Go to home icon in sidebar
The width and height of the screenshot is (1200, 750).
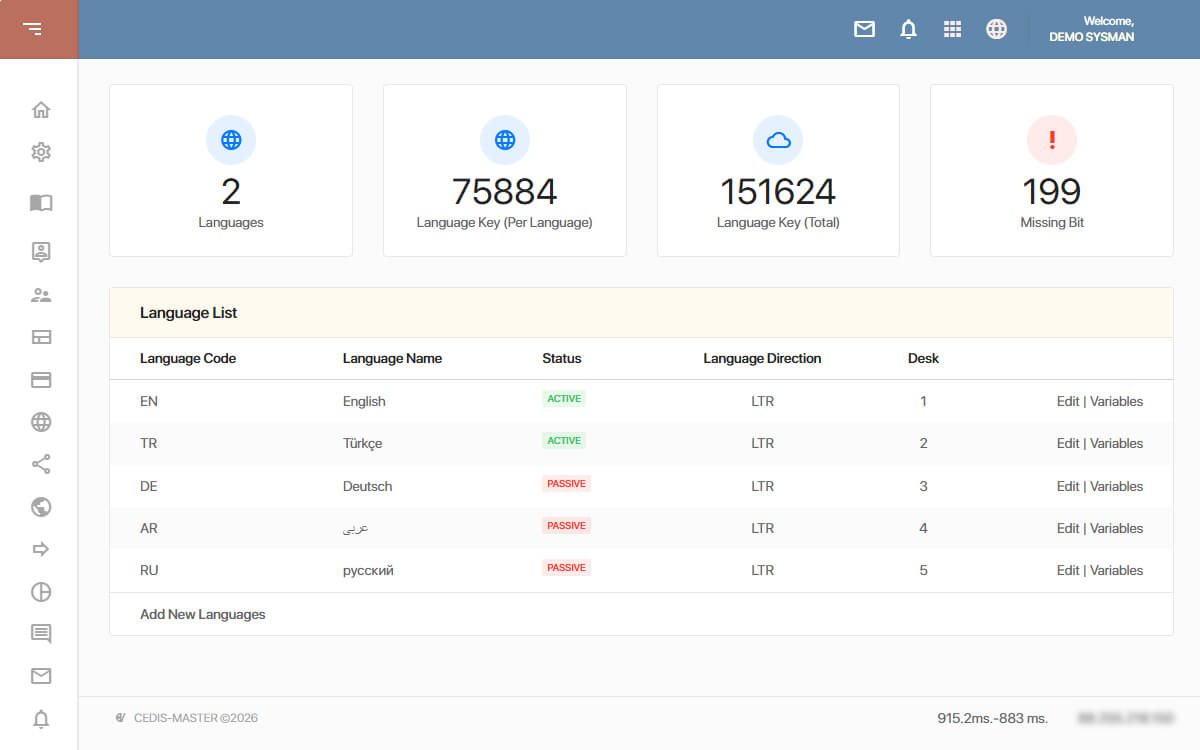[41, 110]
